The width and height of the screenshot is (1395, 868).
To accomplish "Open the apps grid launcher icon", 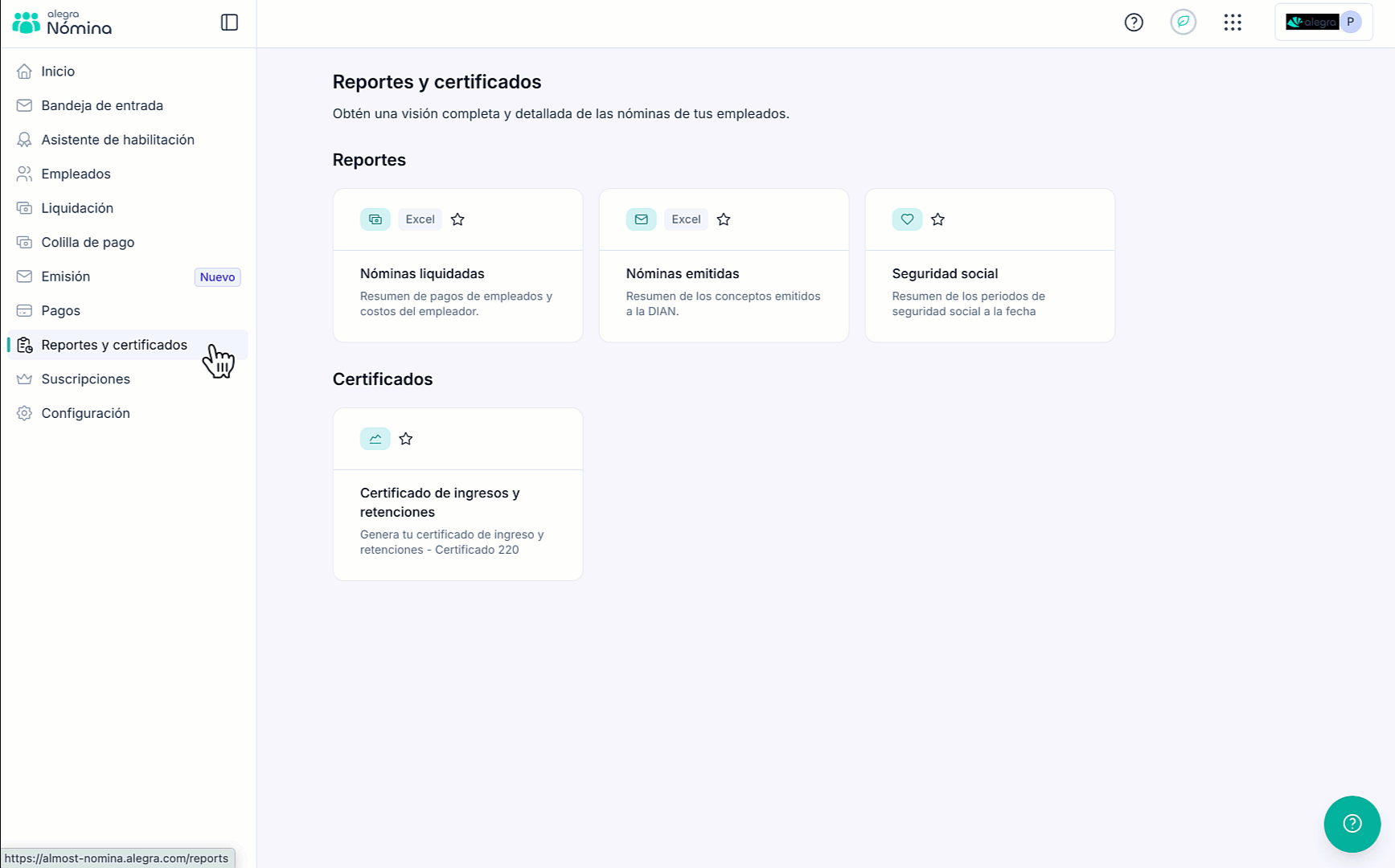I will click(1233, 23).
